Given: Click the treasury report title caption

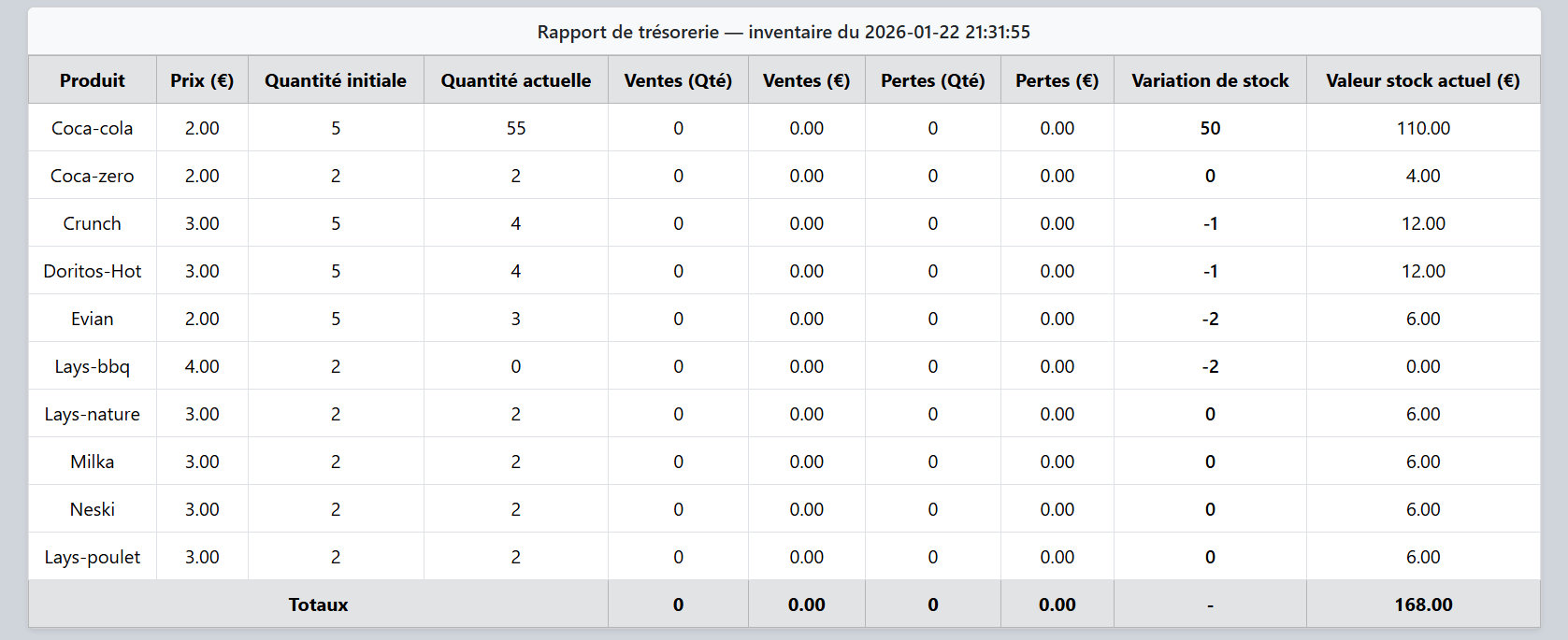Looking at the screenshot, I should tap(784, 32).
